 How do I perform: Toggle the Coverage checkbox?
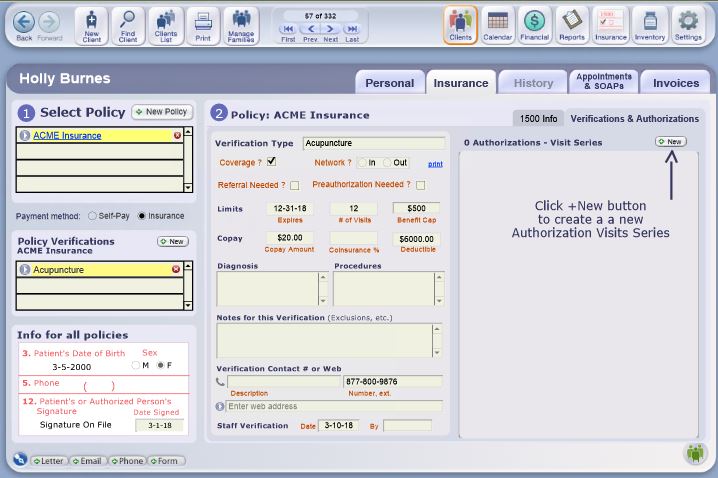point(272,162)
